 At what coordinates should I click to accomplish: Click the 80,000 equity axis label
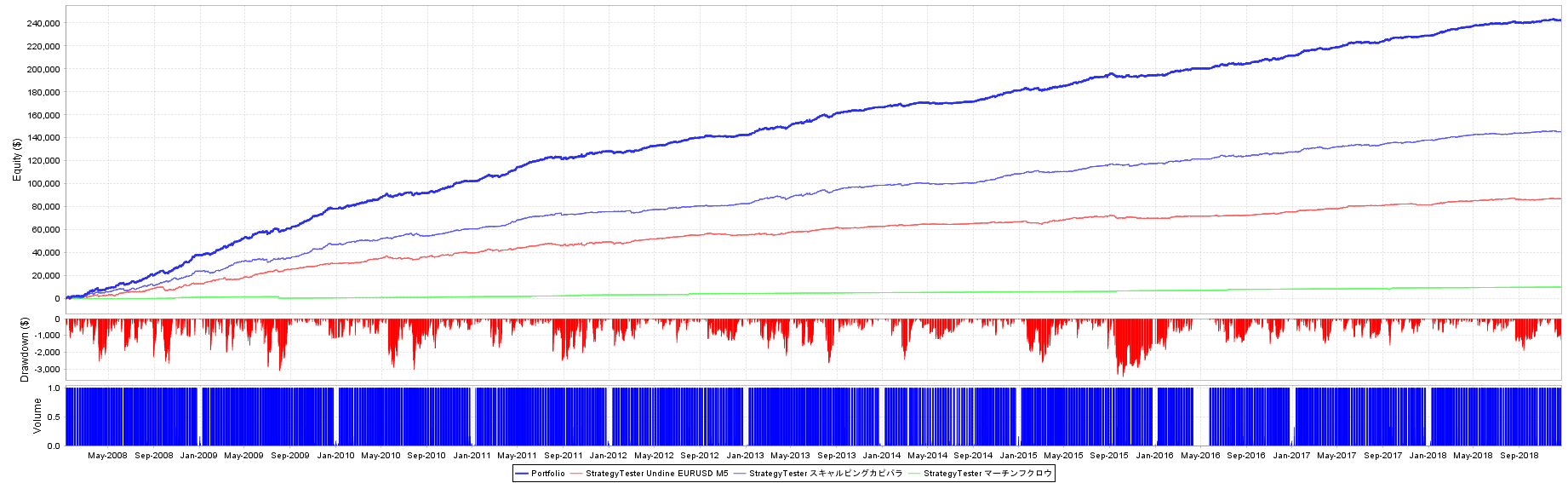tap(46, 206)
